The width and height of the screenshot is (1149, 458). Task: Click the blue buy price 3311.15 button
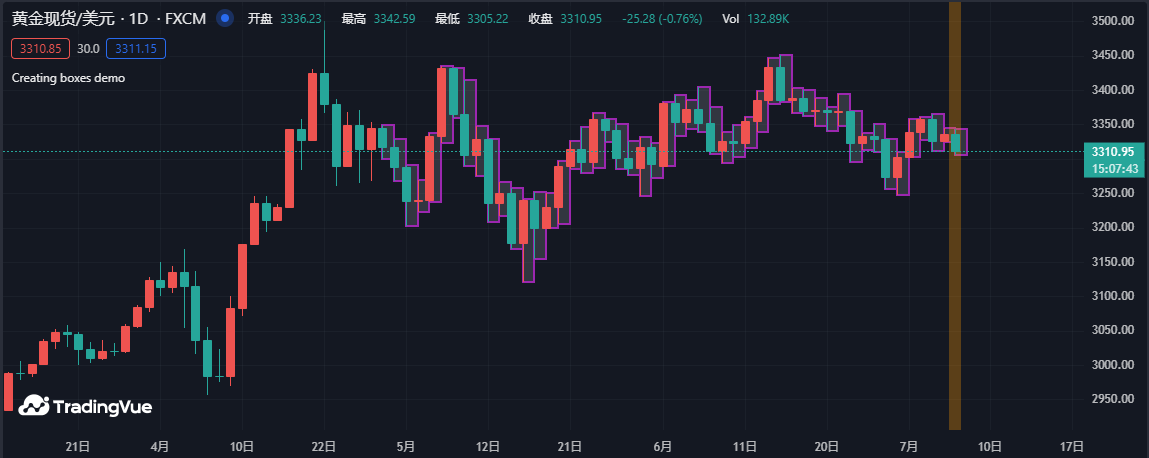[x=140, y=48]
